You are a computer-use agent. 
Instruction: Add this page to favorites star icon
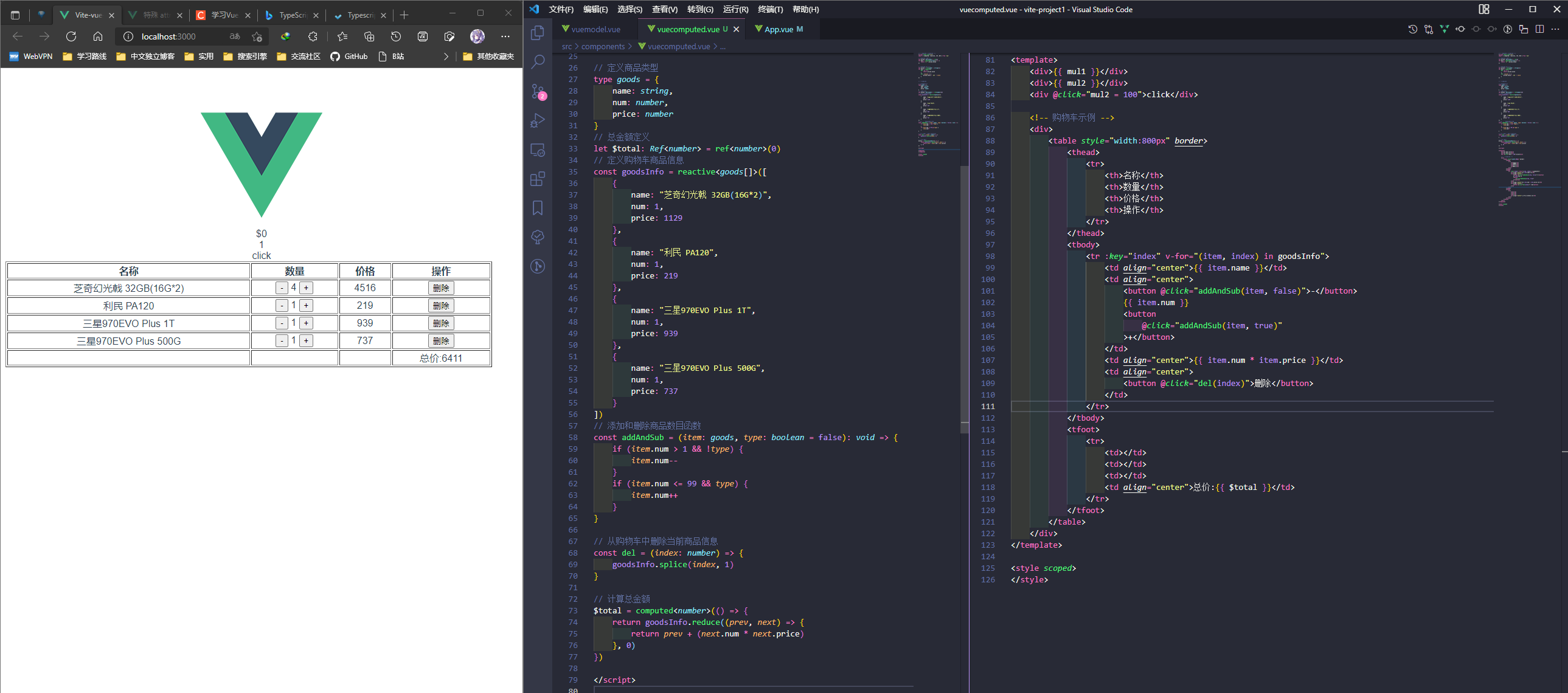pos(257,36)
